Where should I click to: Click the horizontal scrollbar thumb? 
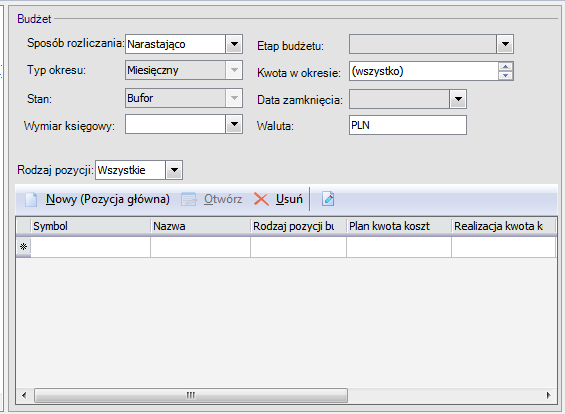191,395
